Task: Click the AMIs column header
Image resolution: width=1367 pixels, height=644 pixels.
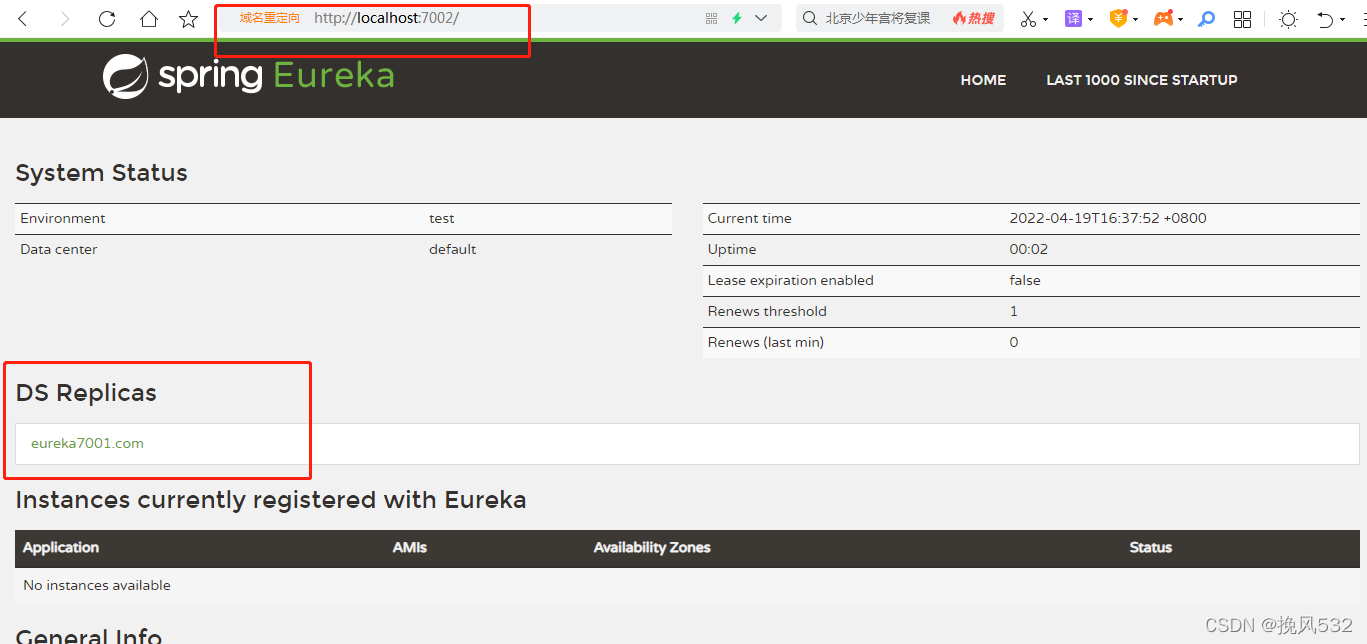Action: [410, 547]
